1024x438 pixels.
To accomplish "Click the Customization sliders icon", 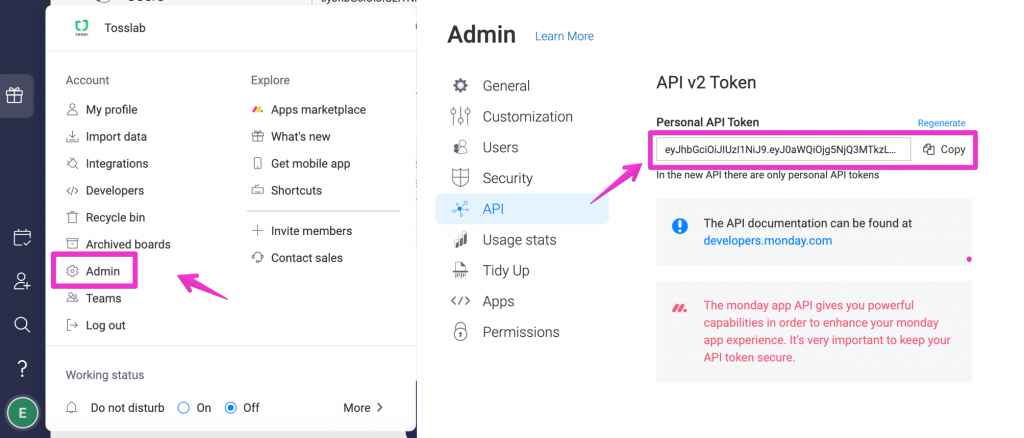I will (460, 116).
